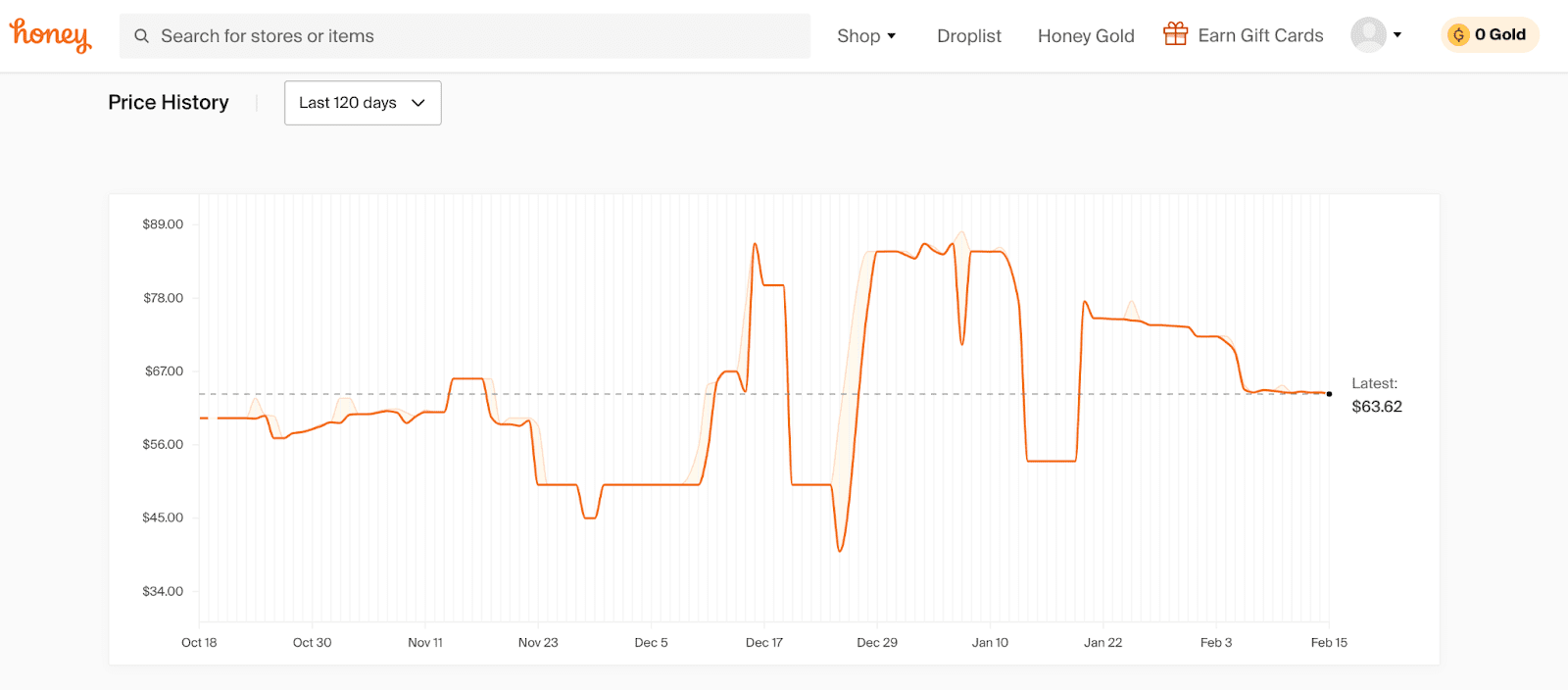Click the Latest: label
The height and width of the screenshot is (690, 1568).
coord(1375,383)
